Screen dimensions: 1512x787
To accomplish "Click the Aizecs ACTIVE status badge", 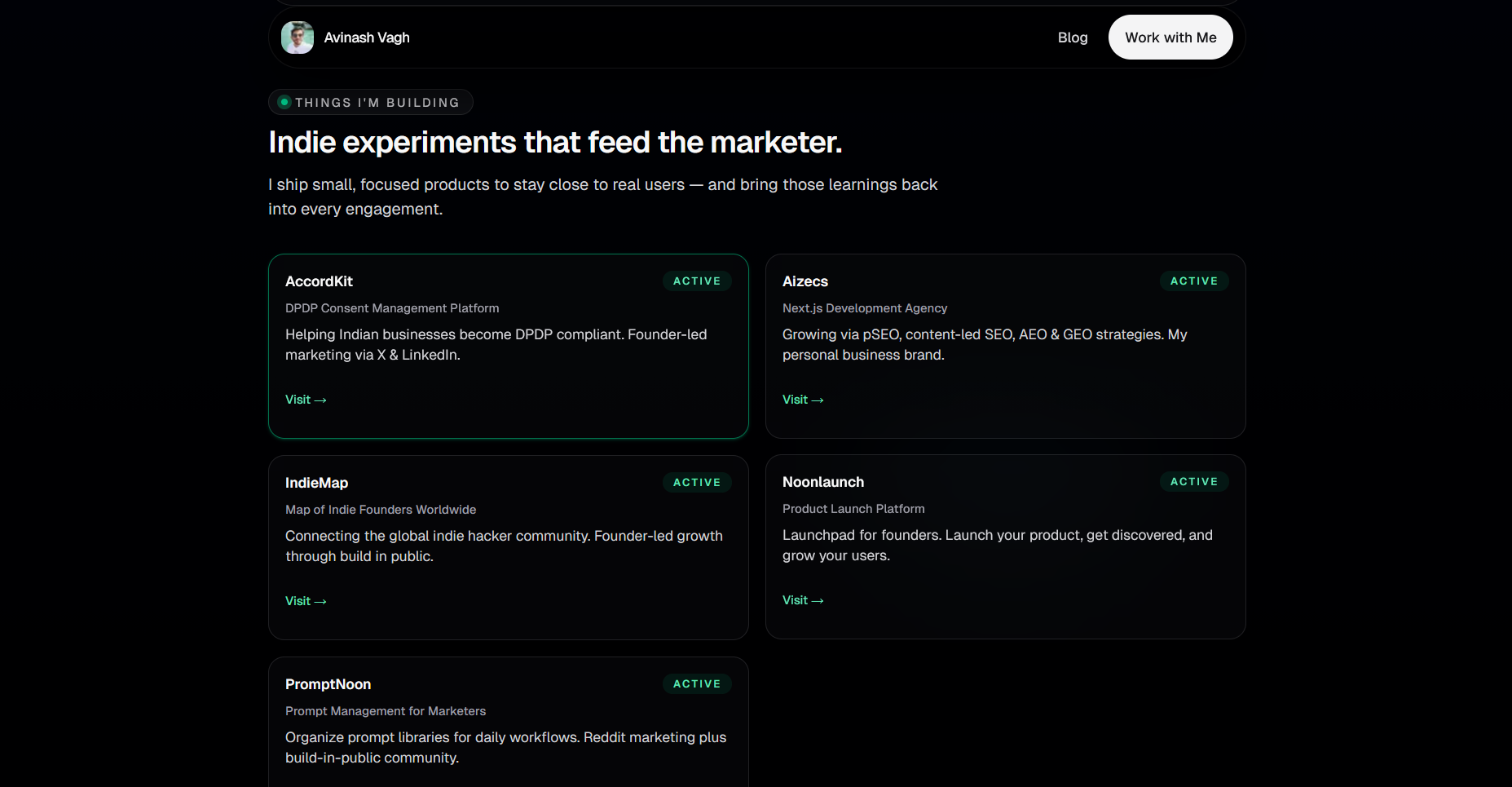I will coord(1193,281).
